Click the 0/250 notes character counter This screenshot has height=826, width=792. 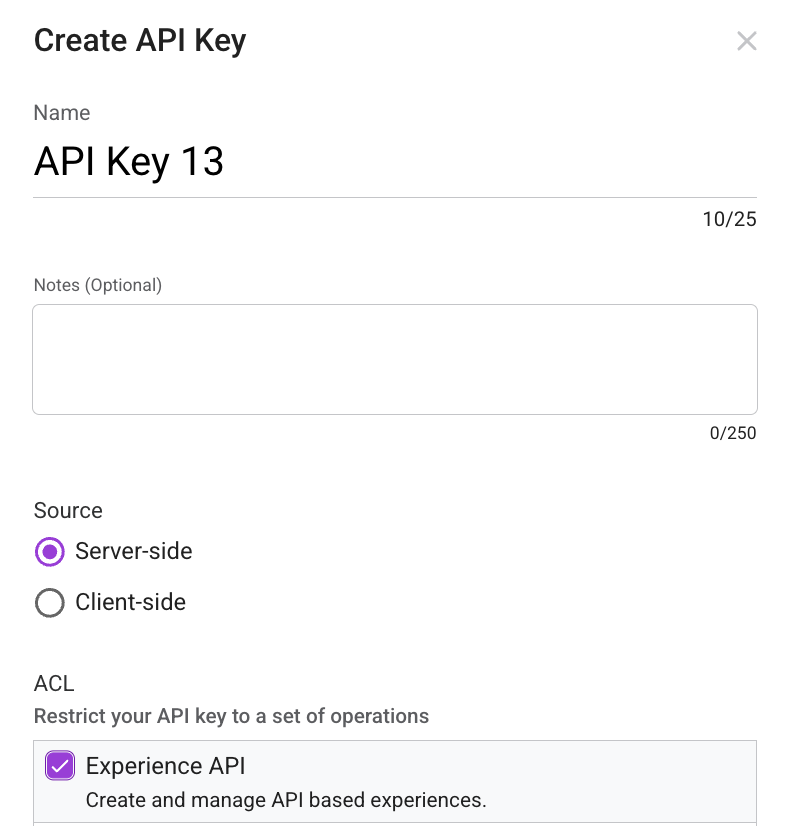(x=733, y=433)
